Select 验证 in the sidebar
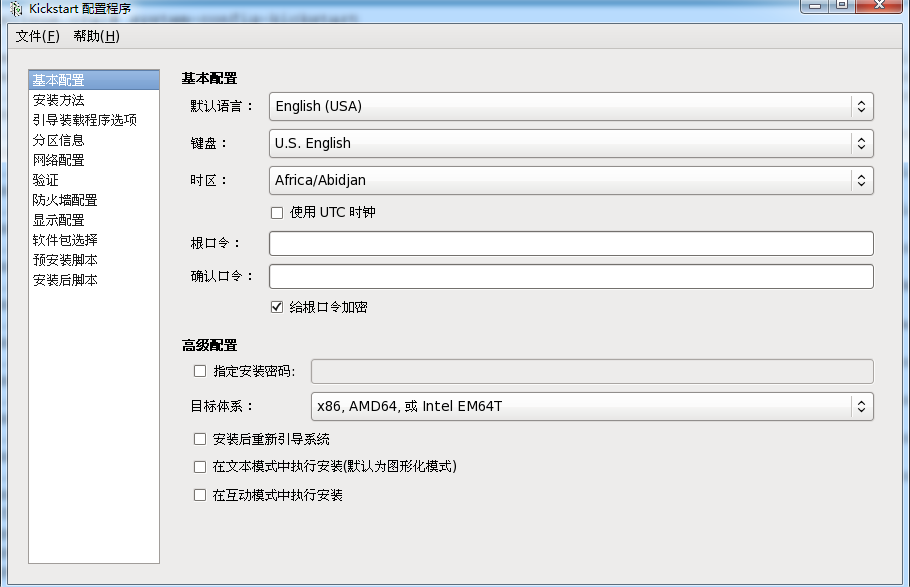Viewport: 910px width, 587px height. tap(94, 180)
